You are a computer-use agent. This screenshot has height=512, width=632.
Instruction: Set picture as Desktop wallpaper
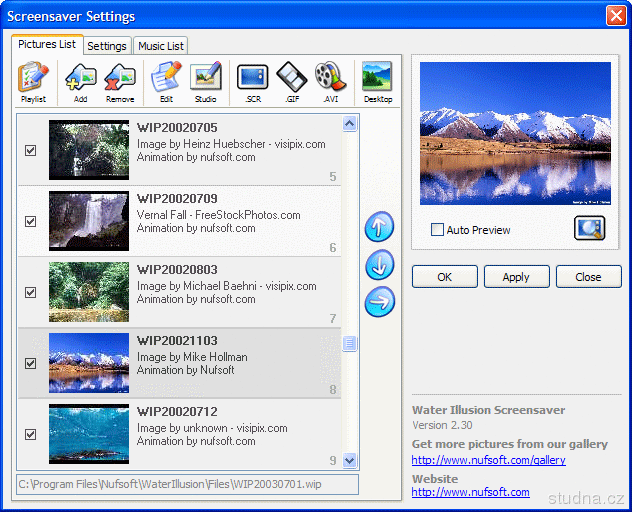[377, 82]
